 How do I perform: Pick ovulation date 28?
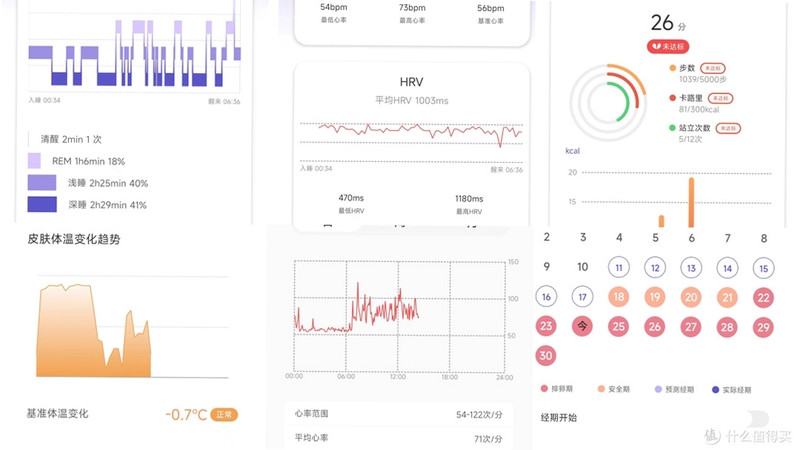pos(727,327)
